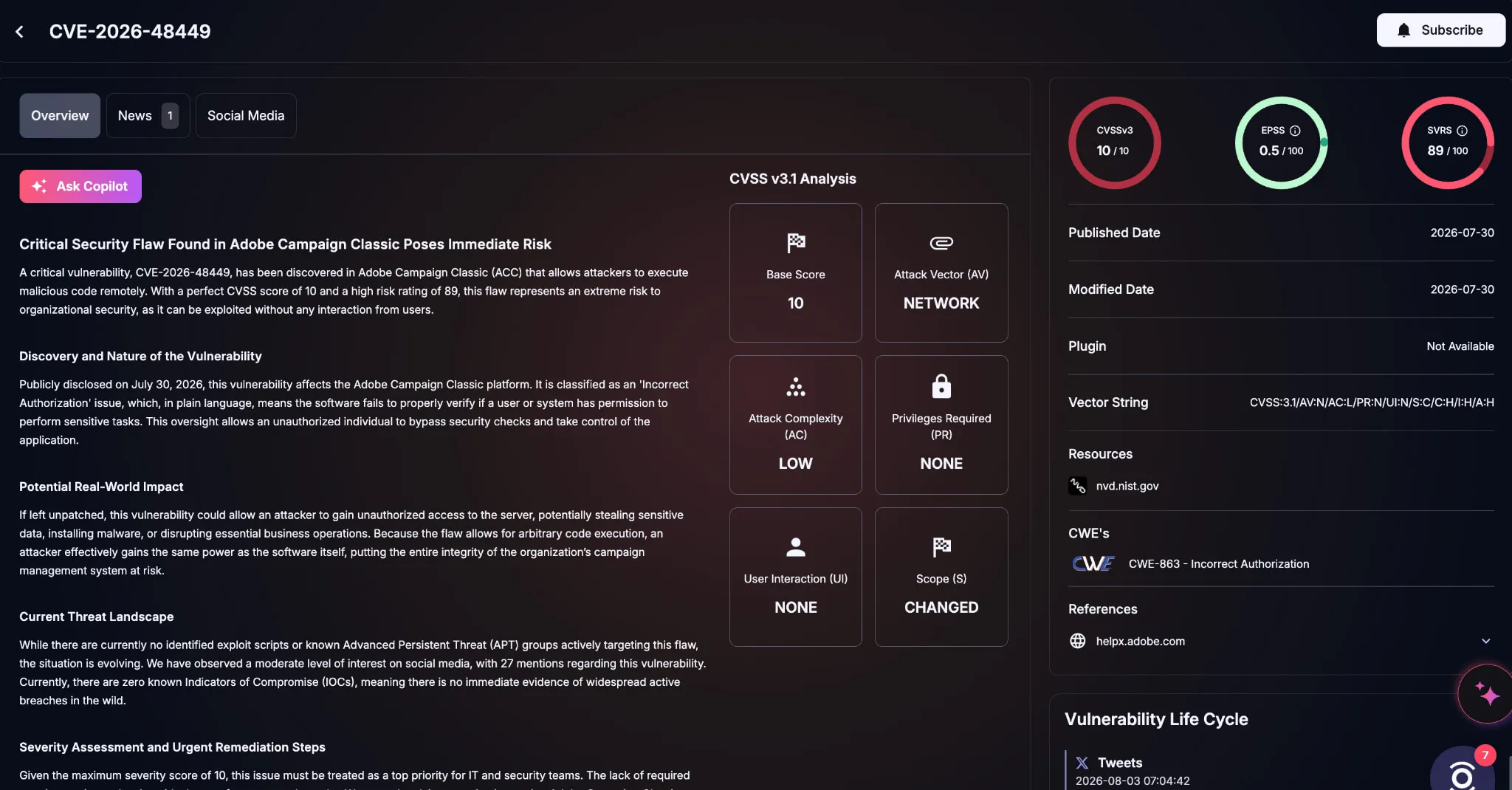Open the Overview tab
This screenshot has width=1512, height=790.
click(x=60, y=116)
